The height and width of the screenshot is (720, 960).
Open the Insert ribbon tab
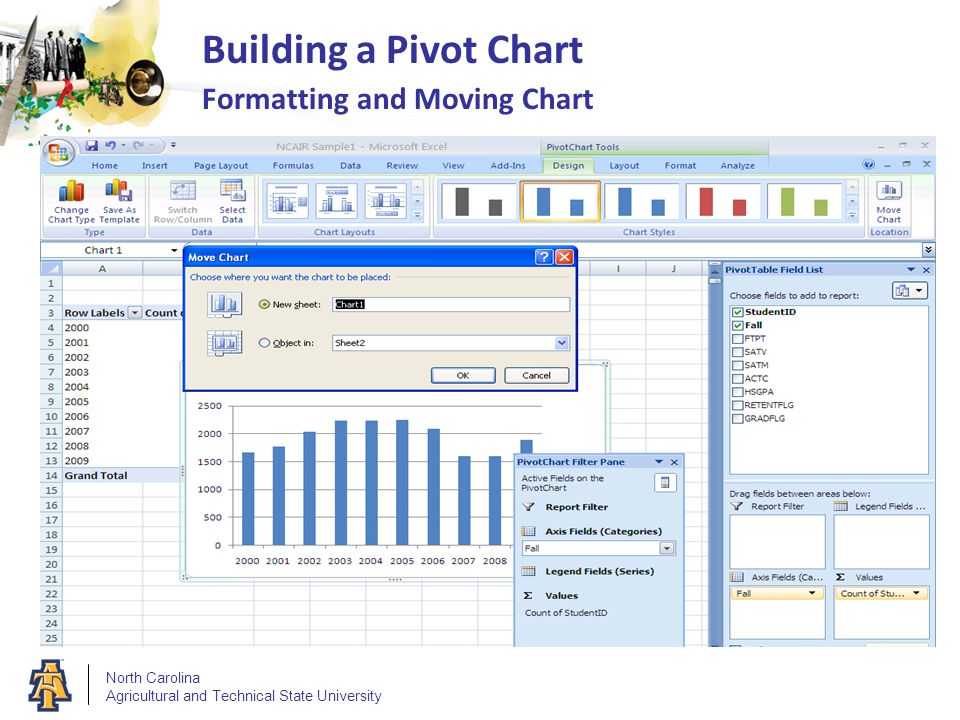(155, 165)
